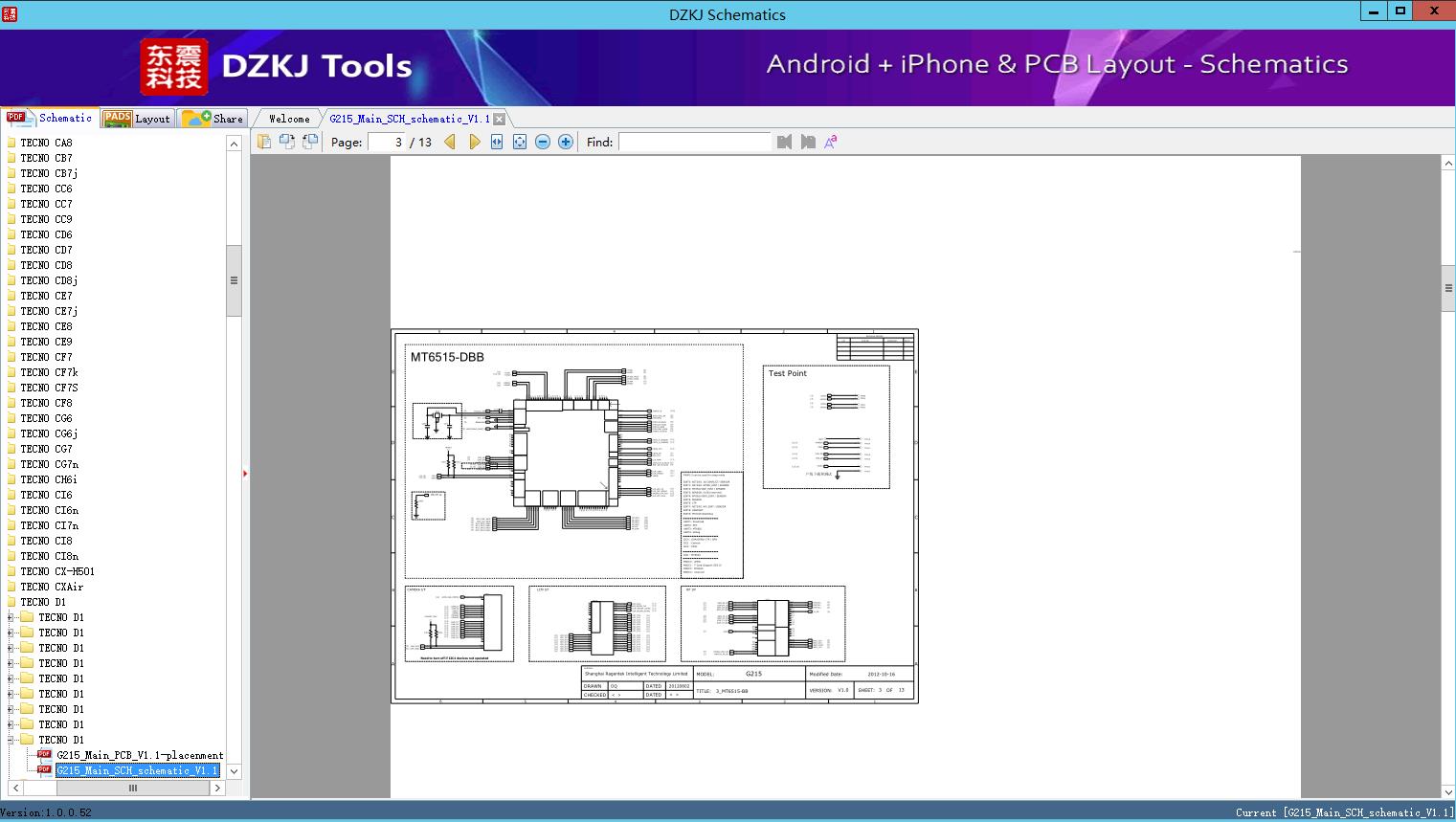The height and width of the screenshot is (822, 1456).
Task: Select the TECNO CI8 folder
Action: [46, 541]
